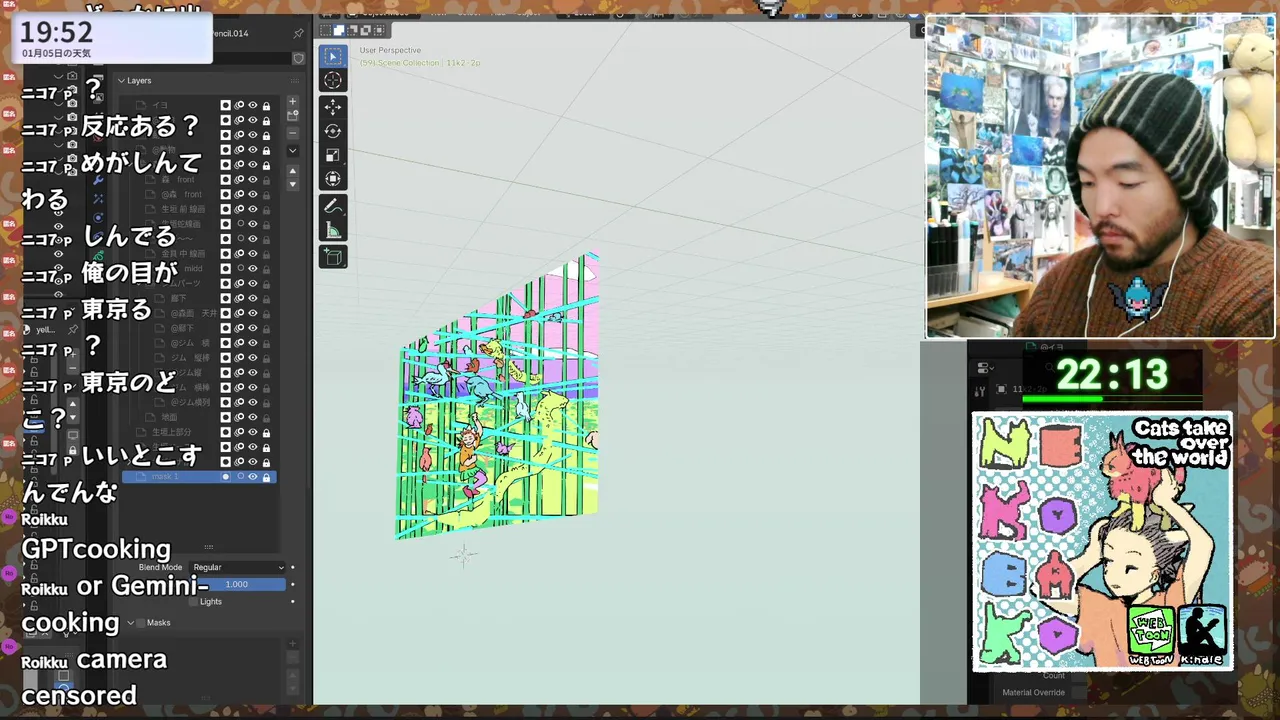Click the 22:13 timer display

tap(1111, 375)
